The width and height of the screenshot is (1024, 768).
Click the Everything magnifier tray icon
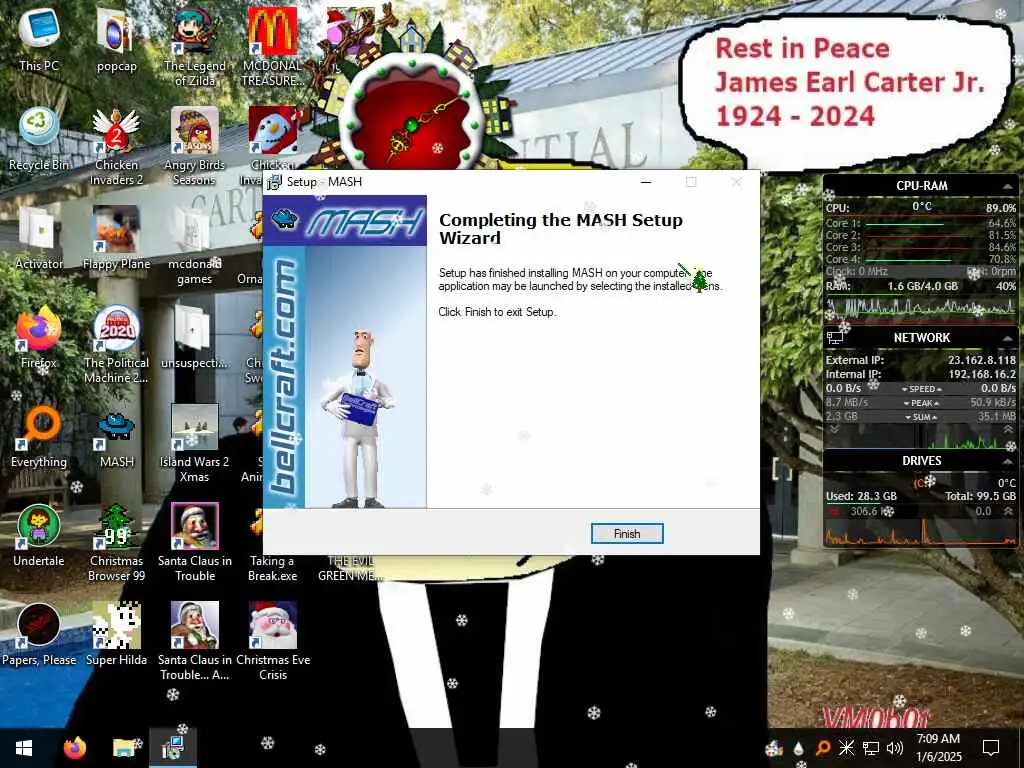[823, 748]
